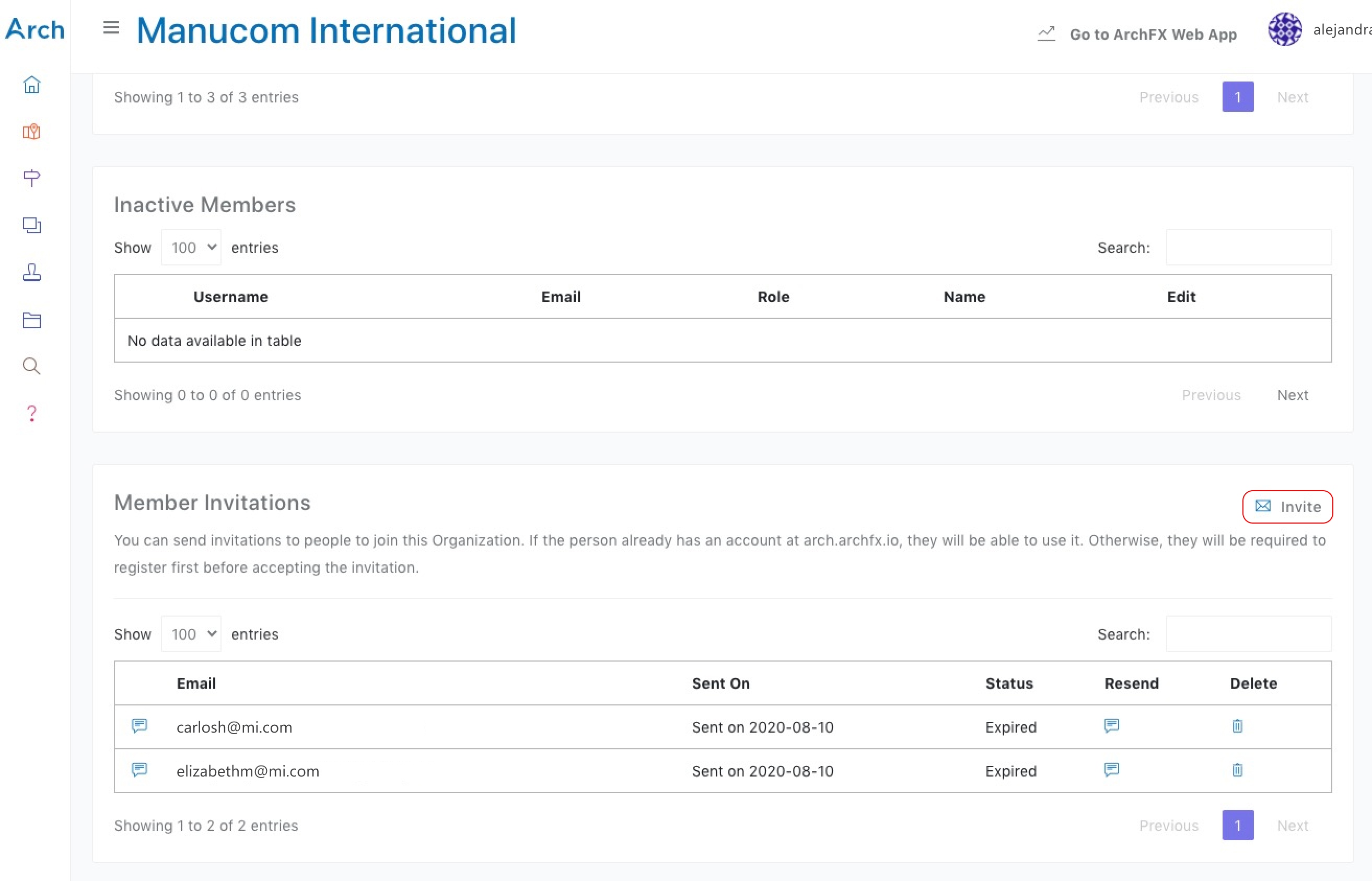
Task: Open the folder sidebar icon
Action: [31, 320]
